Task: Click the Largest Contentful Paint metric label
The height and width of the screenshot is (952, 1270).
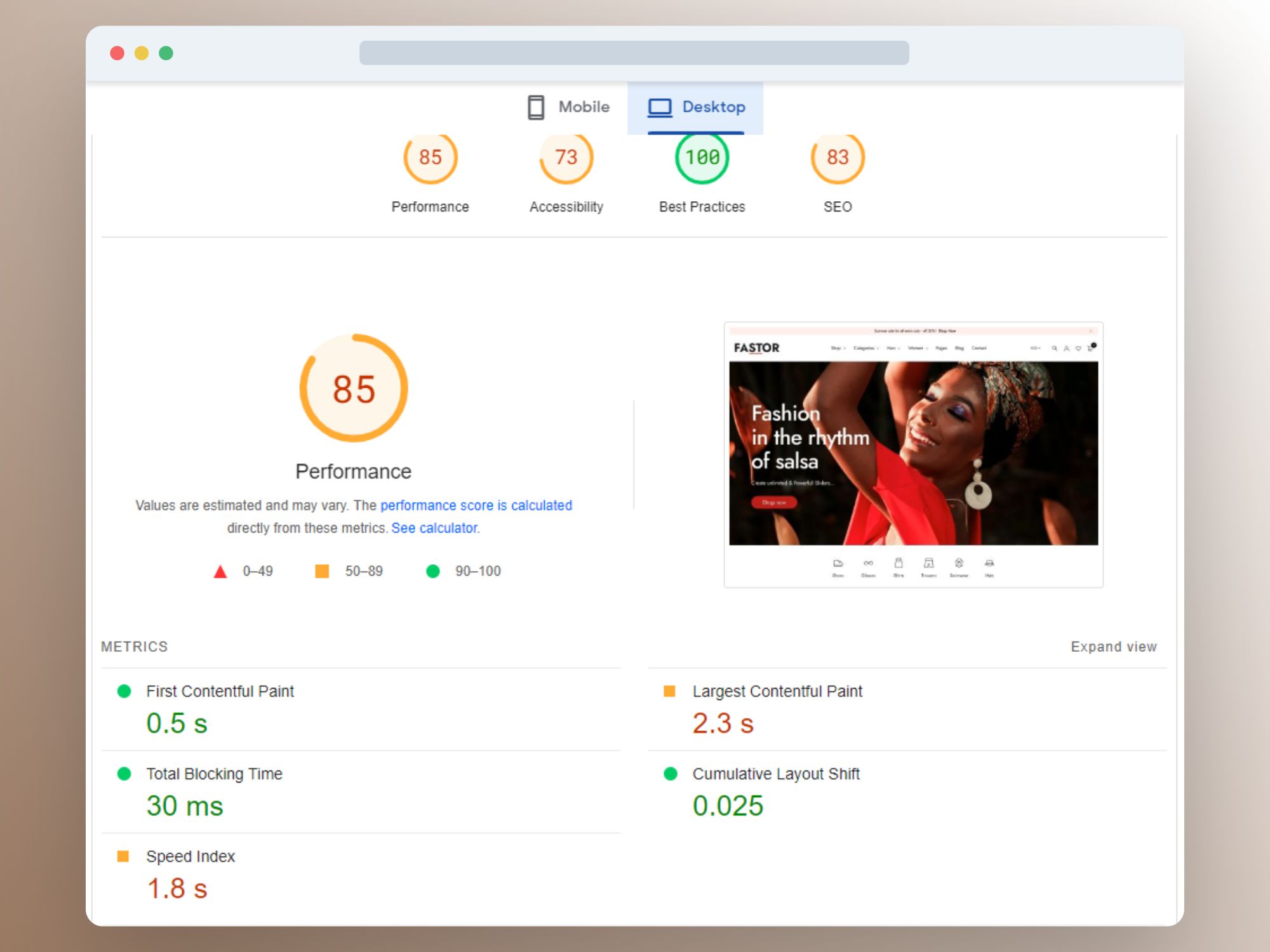Action: pos(777,691)
